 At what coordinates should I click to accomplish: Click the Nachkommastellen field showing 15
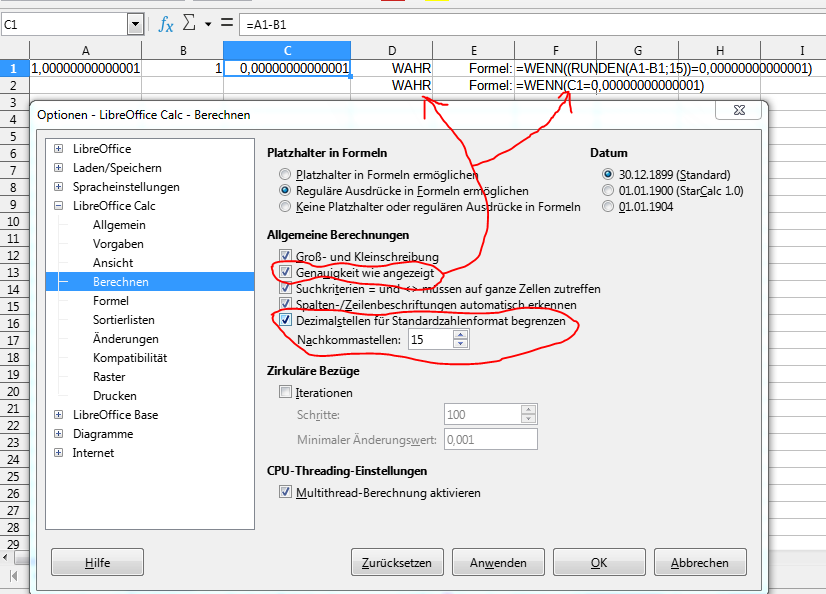[x=430, y=340]
